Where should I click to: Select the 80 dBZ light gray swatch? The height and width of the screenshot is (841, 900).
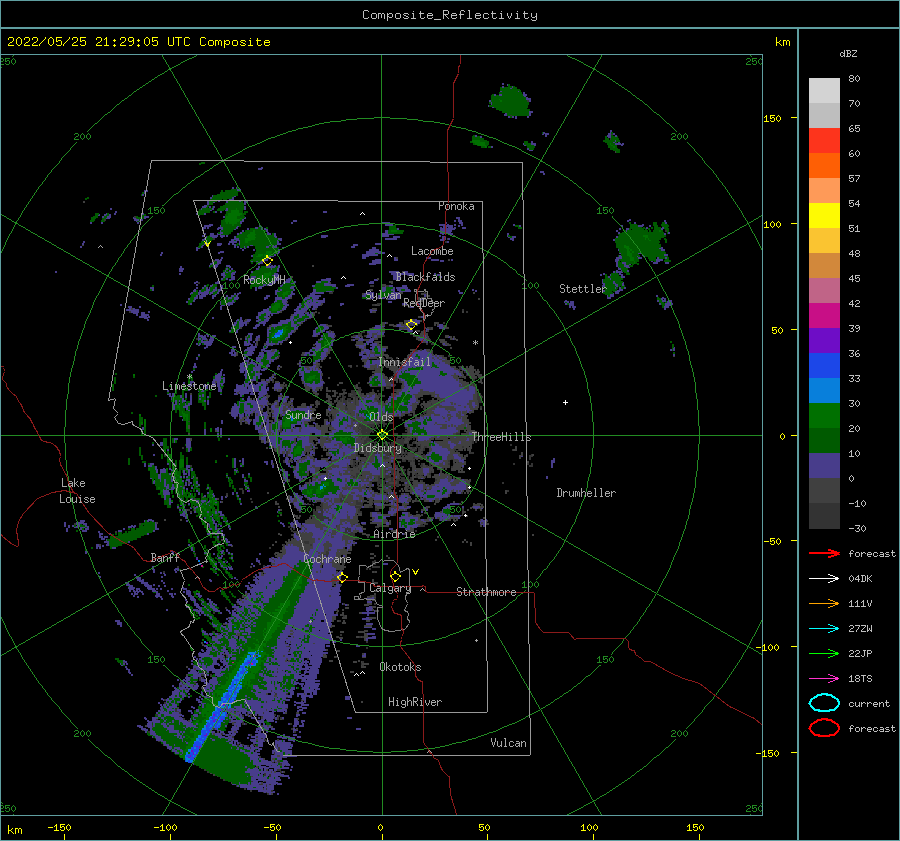(824, 90)
